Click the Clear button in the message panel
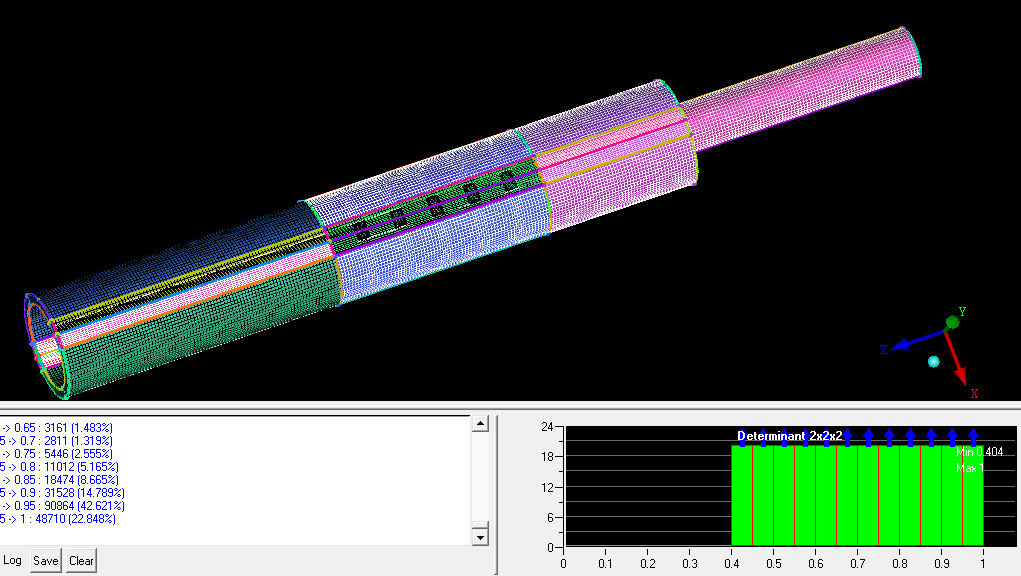Screen dimensions: 1021x576 tap(81, 560)
